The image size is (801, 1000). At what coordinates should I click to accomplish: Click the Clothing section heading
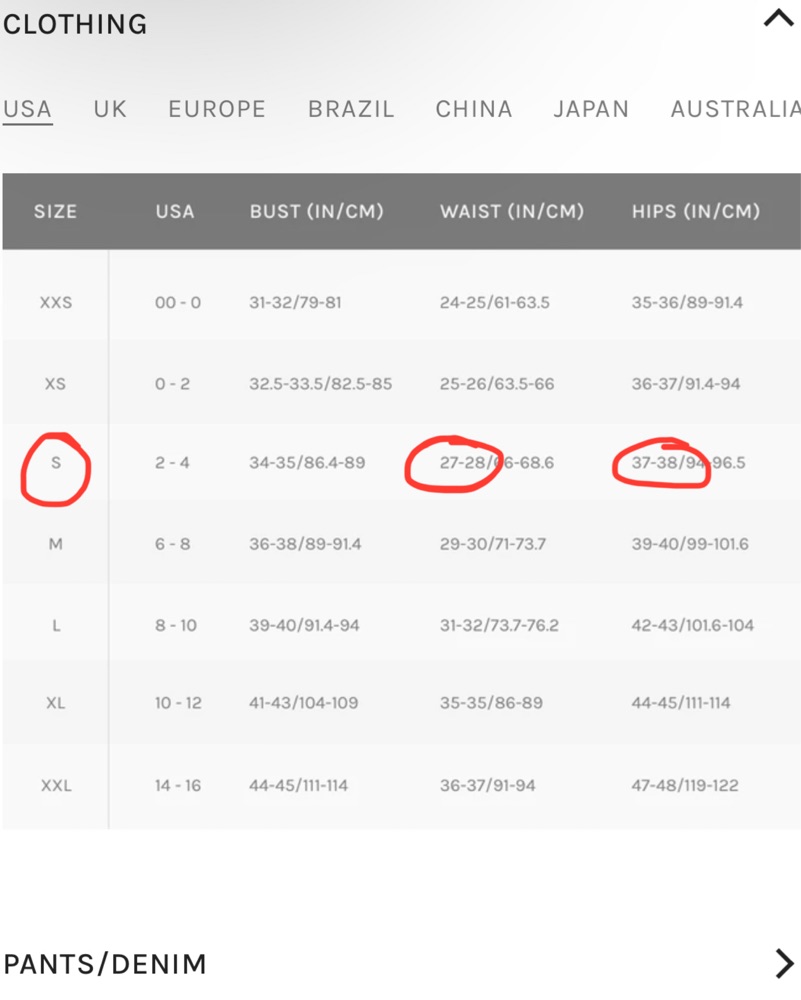click(x=75, y=24)
